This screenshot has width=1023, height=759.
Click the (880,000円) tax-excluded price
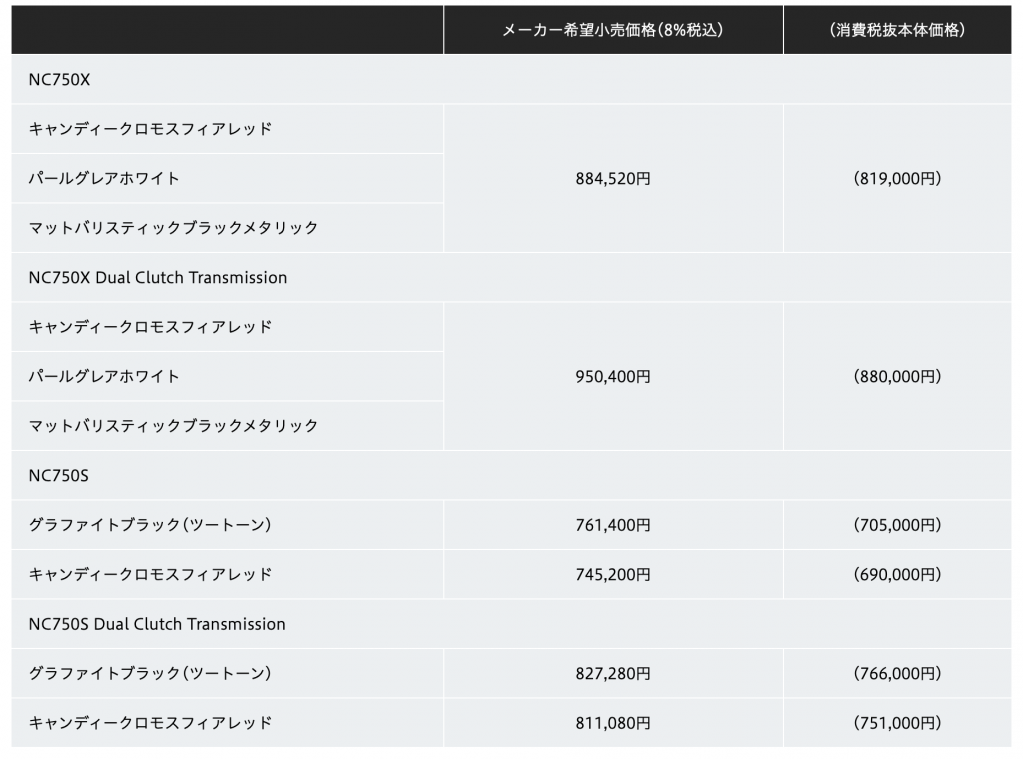897,377
